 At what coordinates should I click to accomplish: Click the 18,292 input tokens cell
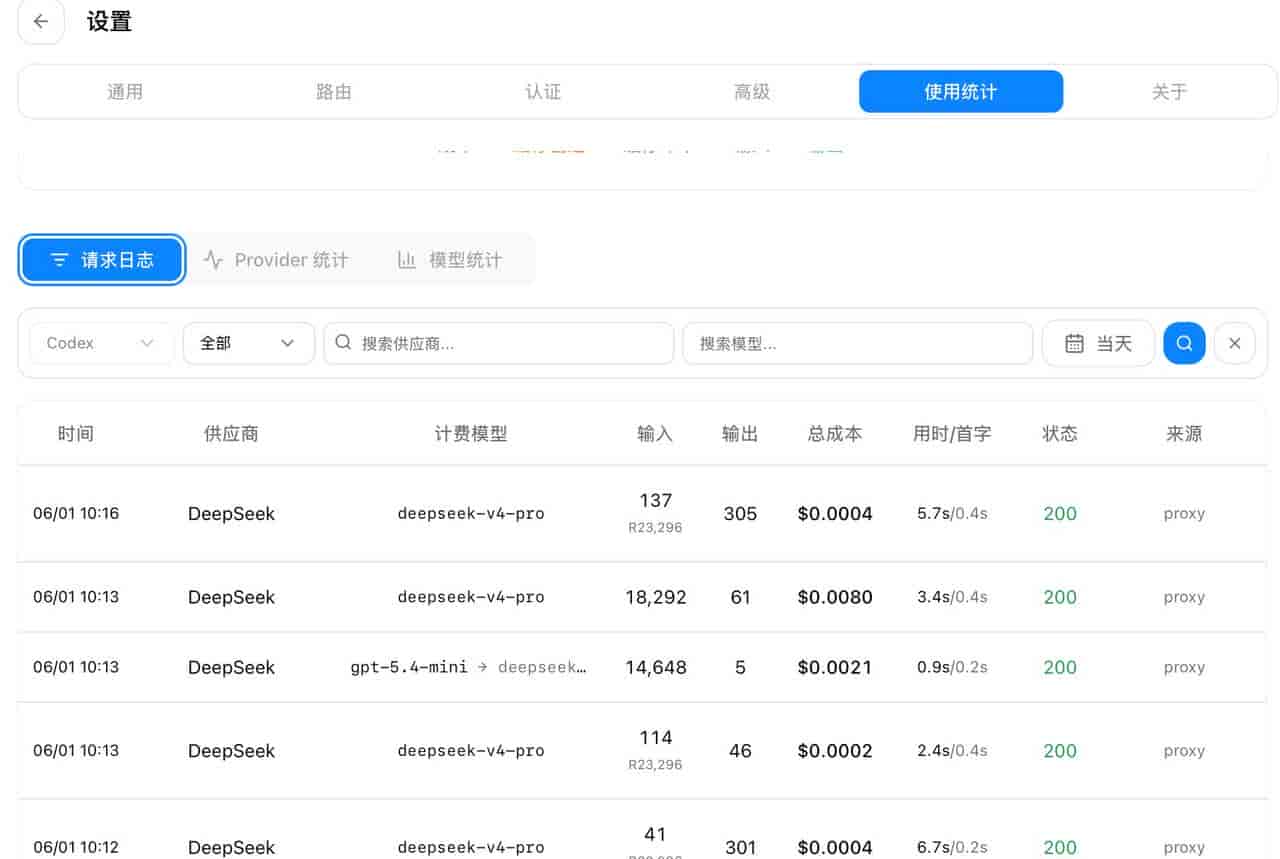(x=656, y=597)
